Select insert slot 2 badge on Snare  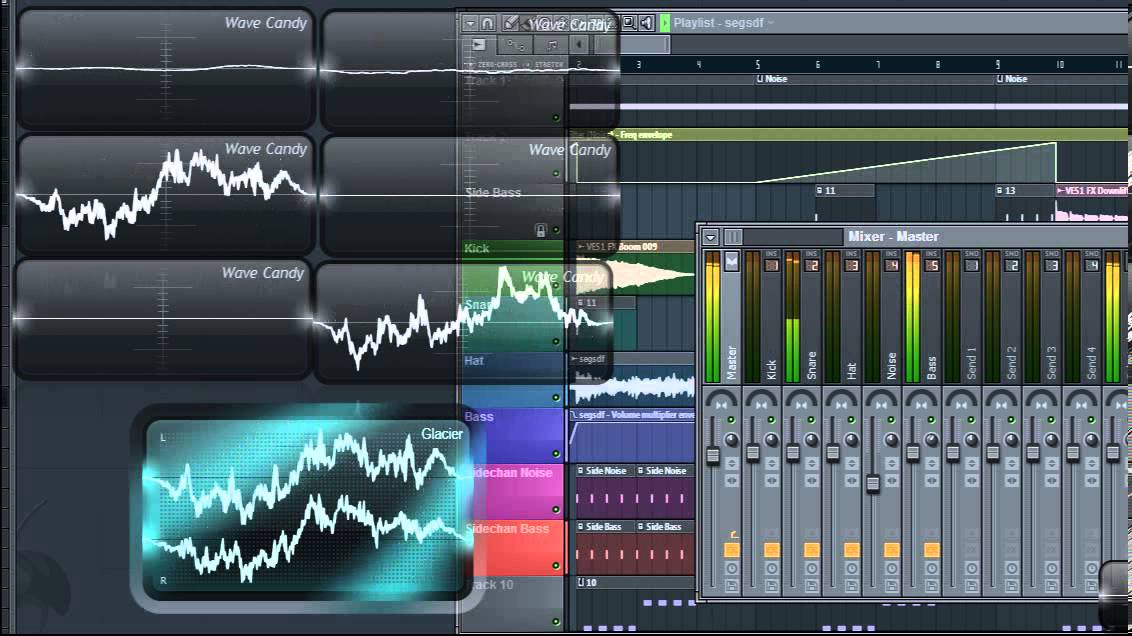click(x=811, y=265)
